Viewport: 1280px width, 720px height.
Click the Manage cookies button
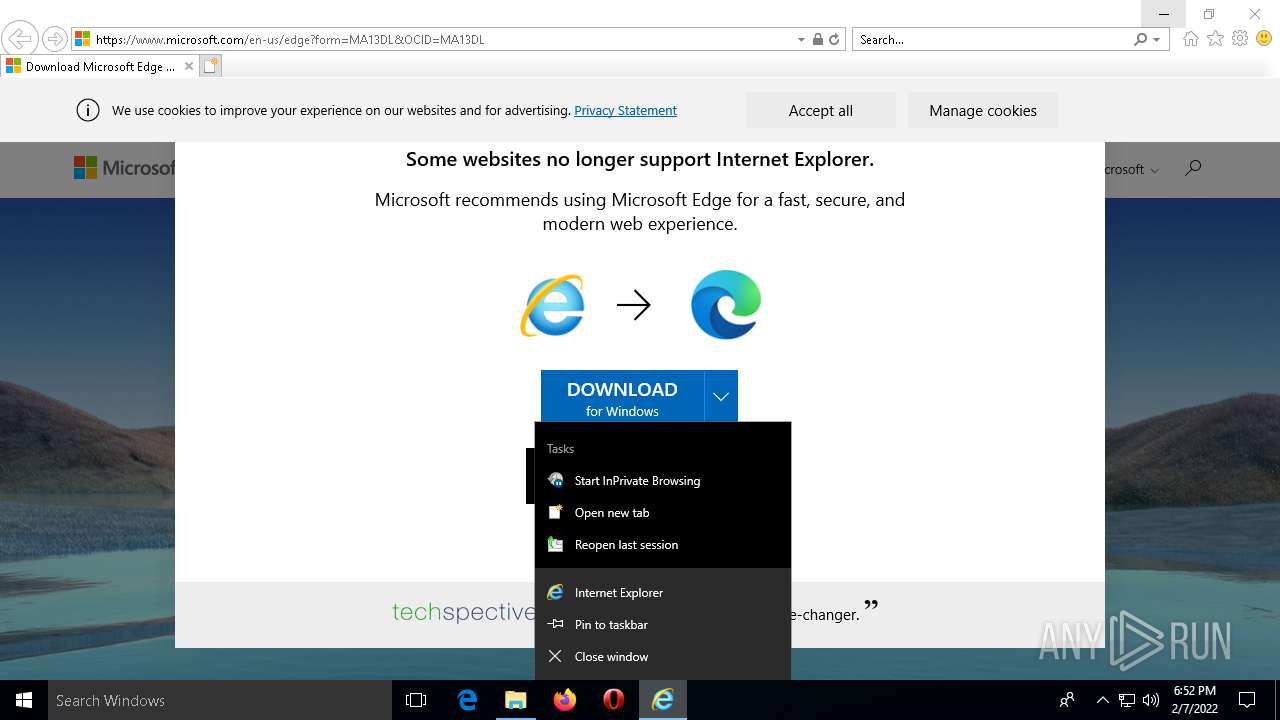pos(983,111)
